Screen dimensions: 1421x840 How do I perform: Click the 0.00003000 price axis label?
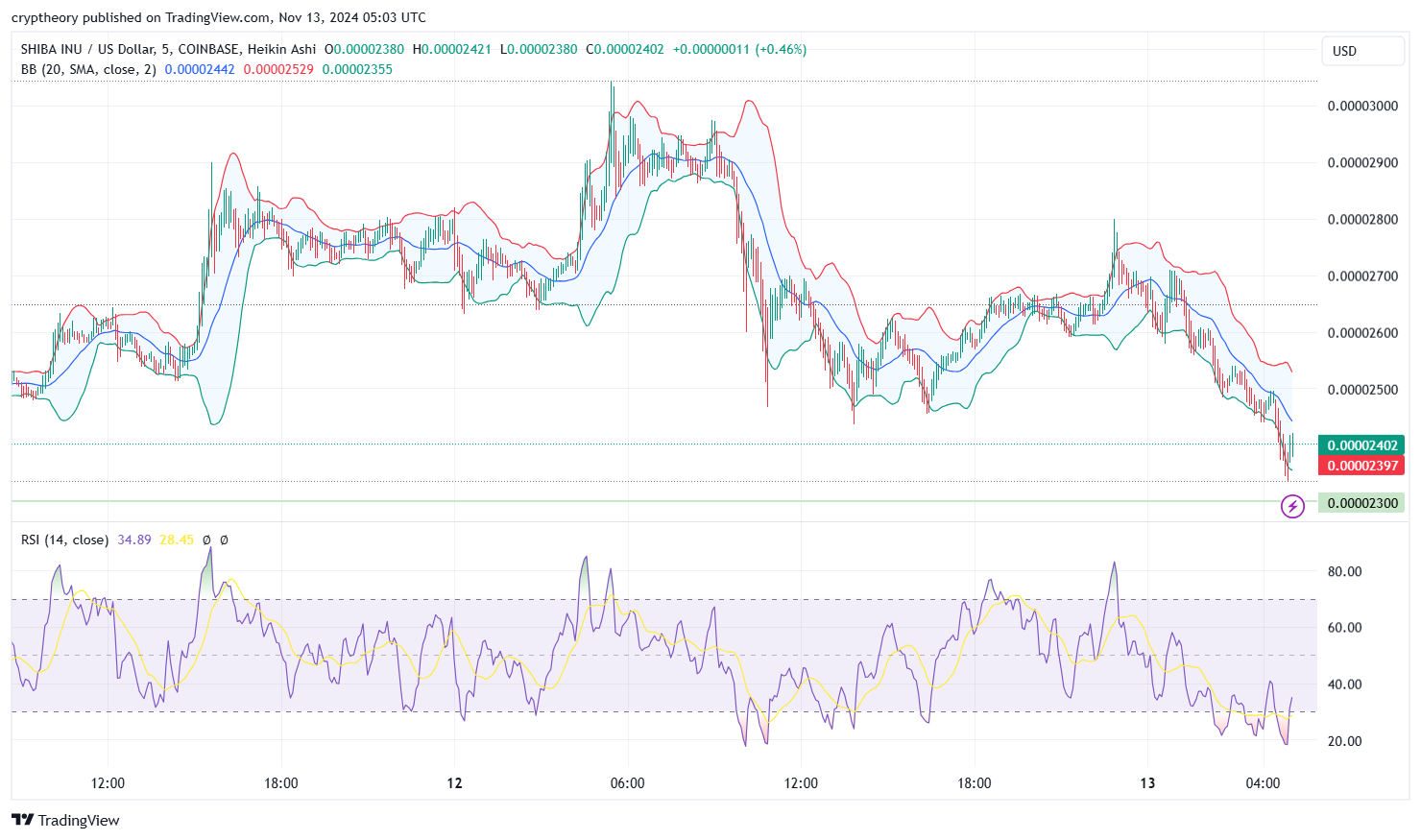point(1362,106)
